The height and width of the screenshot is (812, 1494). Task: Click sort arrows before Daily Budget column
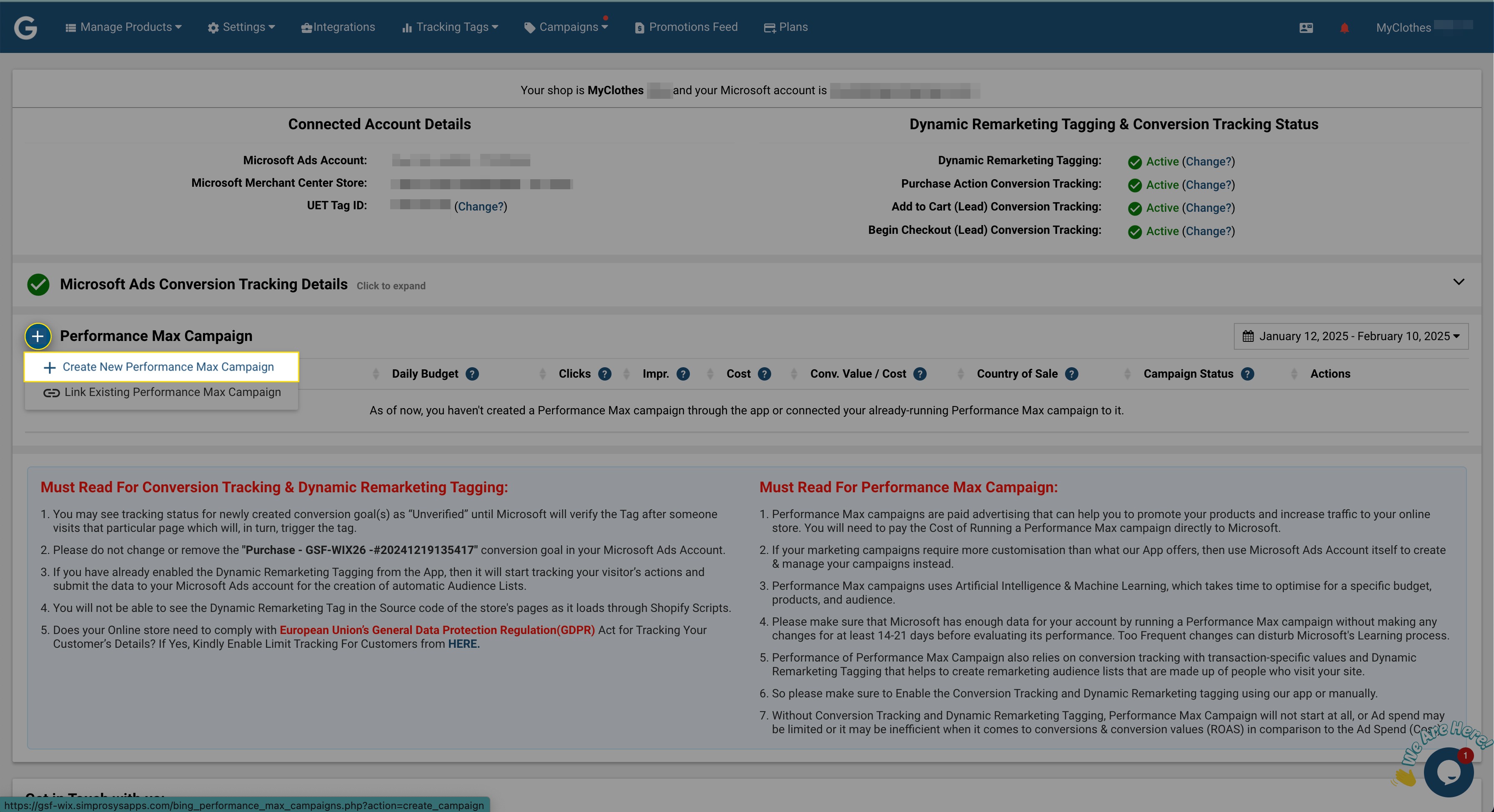pyautogui.click(x=376, y=374)
